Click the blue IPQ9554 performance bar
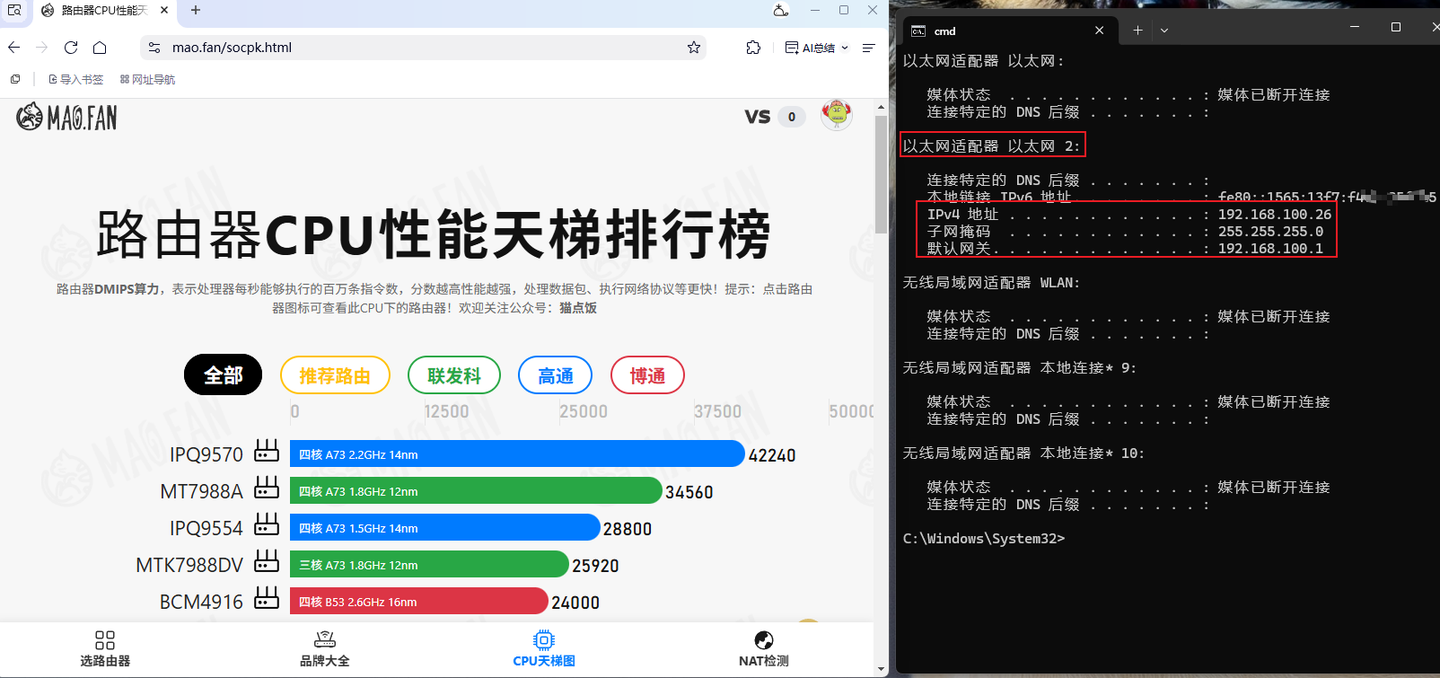 pyautogui.click(x=445, y=528)
